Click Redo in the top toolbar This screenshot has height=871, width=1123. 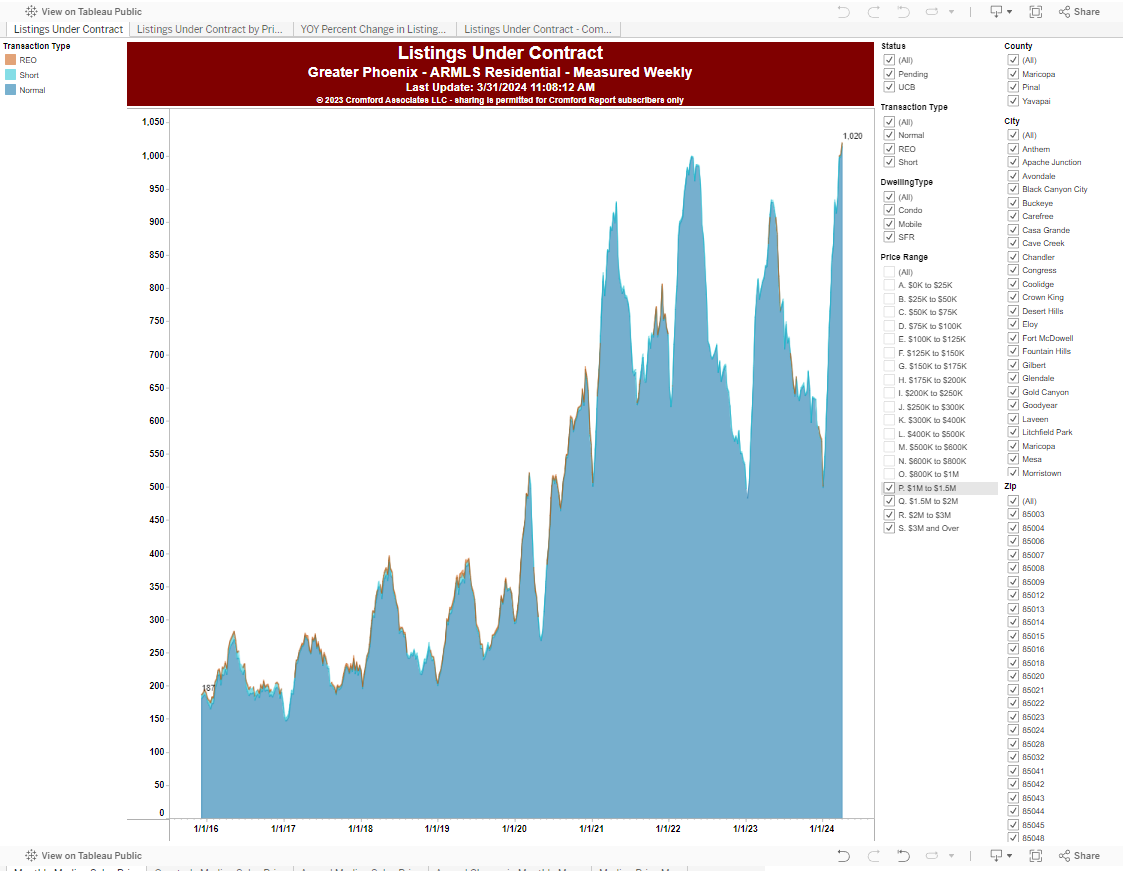click(x=874, y=12)
